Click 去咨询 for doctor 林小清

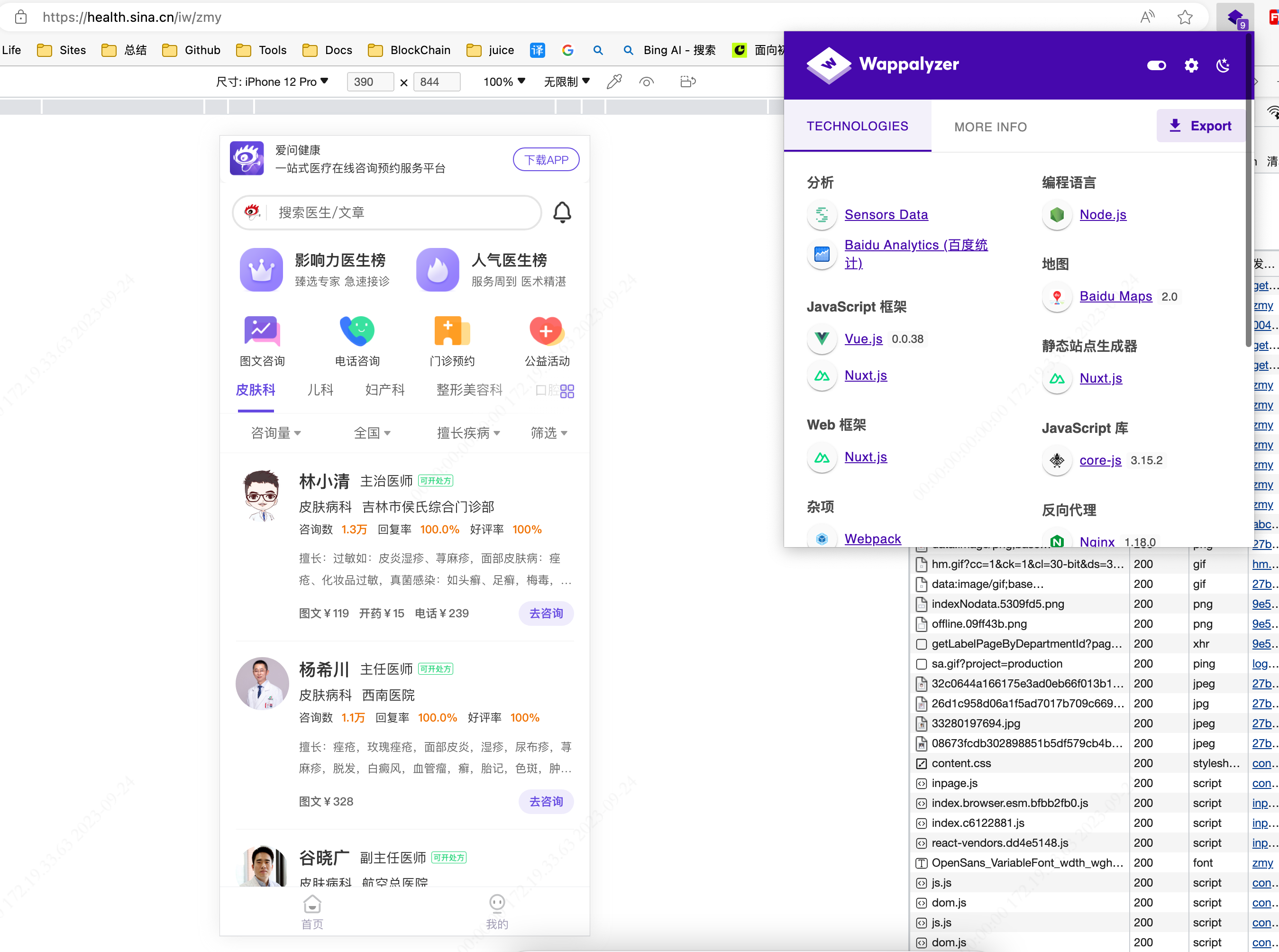point(546,613)
